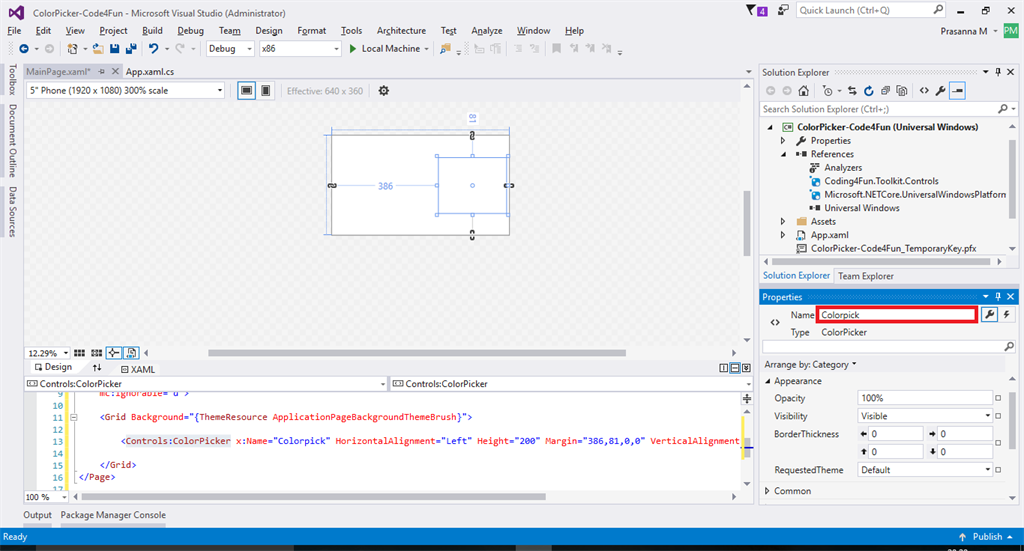Toggle the Preview Selected Items button
Viewport: 1024px width, 551px height.
tap(957, 90)
